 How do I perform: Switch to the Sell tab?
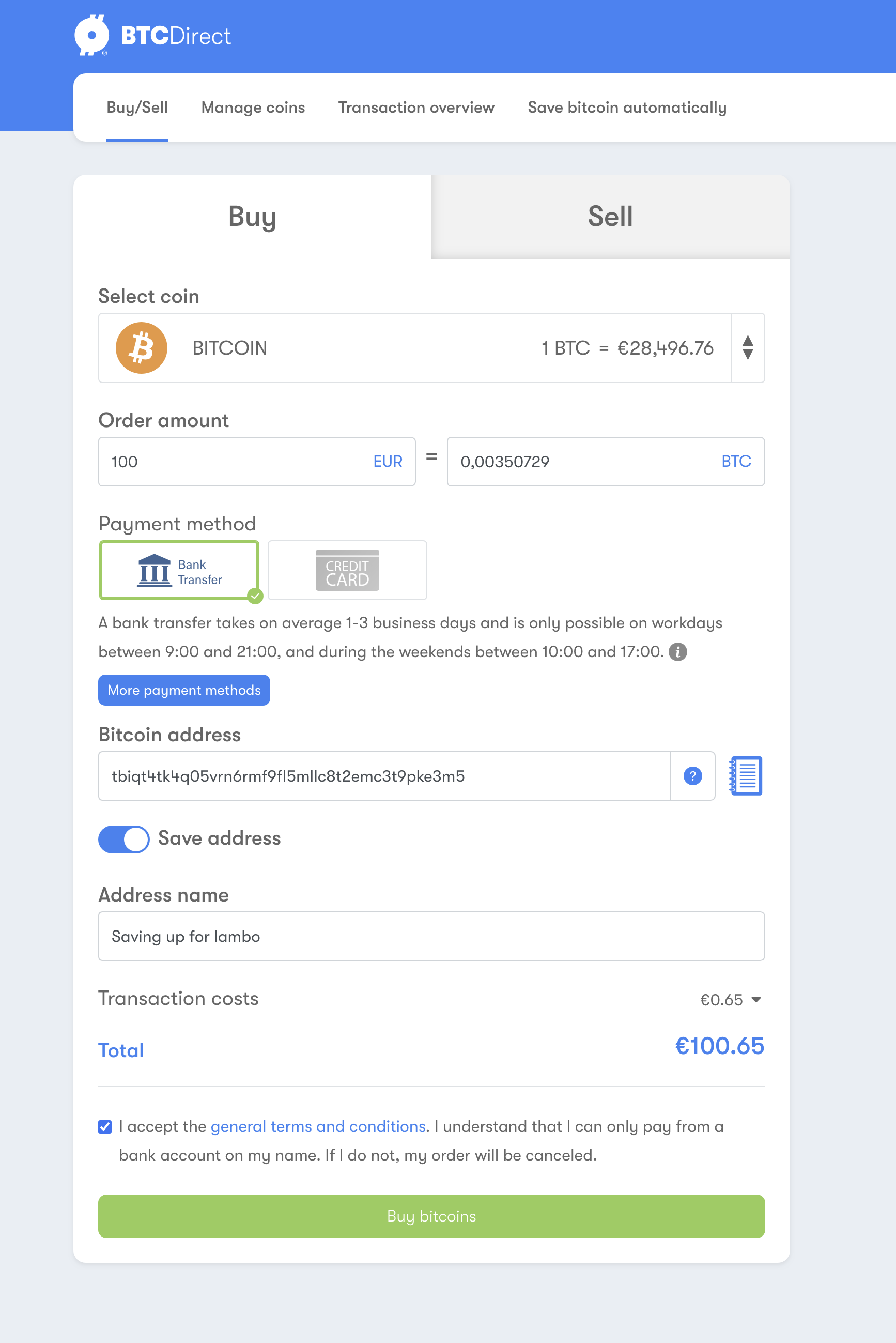pyautogui.click(x=609, y=216)
